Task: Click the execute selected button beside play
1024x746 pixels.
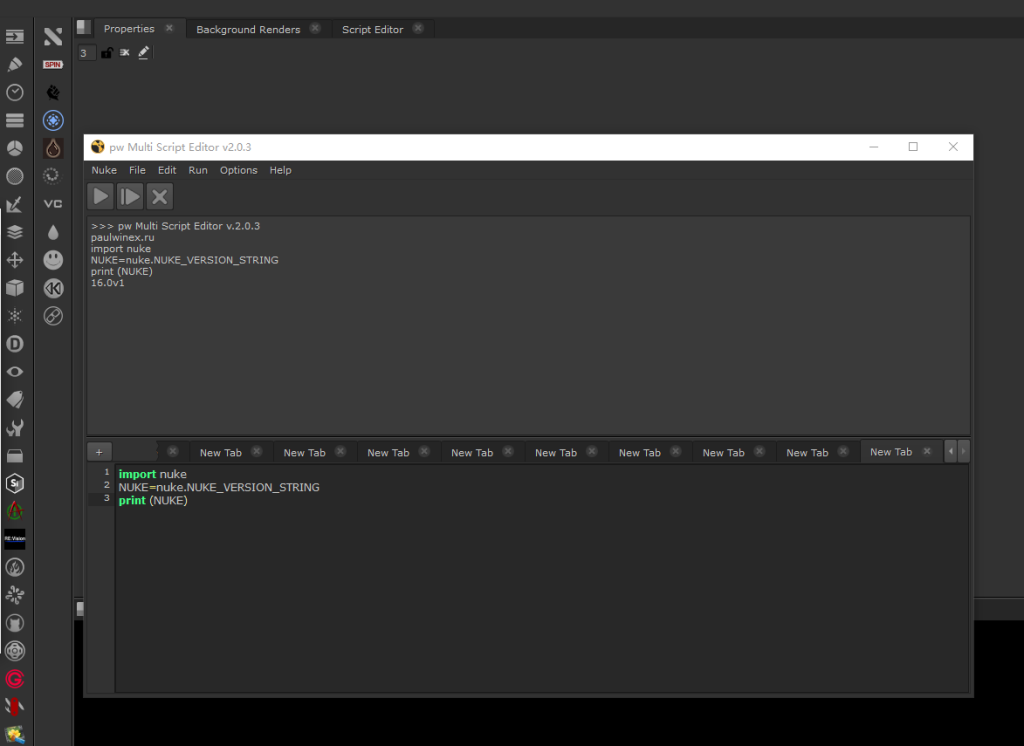Action: point(130,196)
